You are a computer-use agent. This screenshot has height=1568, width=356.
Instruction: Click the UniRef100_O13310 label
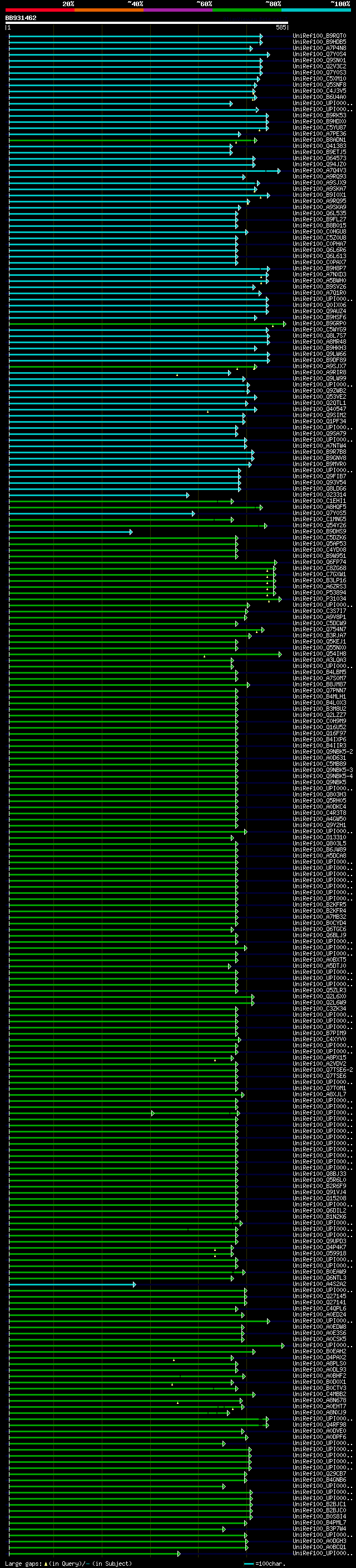pyautogui.click(x=319, y=837)
